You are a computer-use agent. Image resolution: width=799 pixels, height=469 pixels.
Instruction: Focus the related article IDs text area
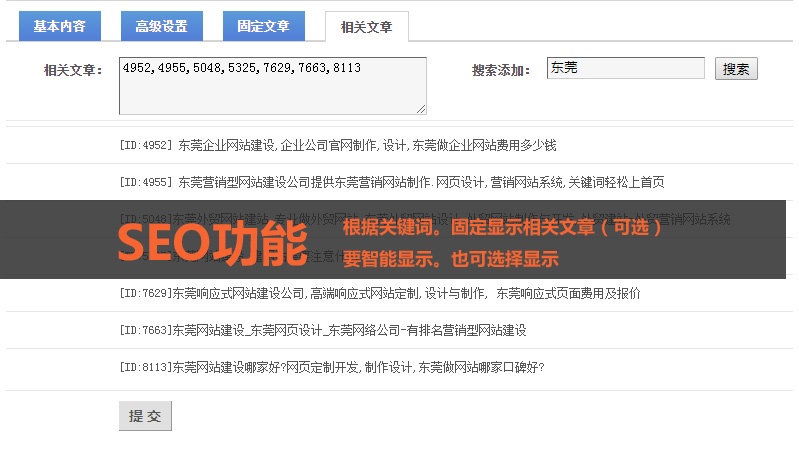pos(272,85)
